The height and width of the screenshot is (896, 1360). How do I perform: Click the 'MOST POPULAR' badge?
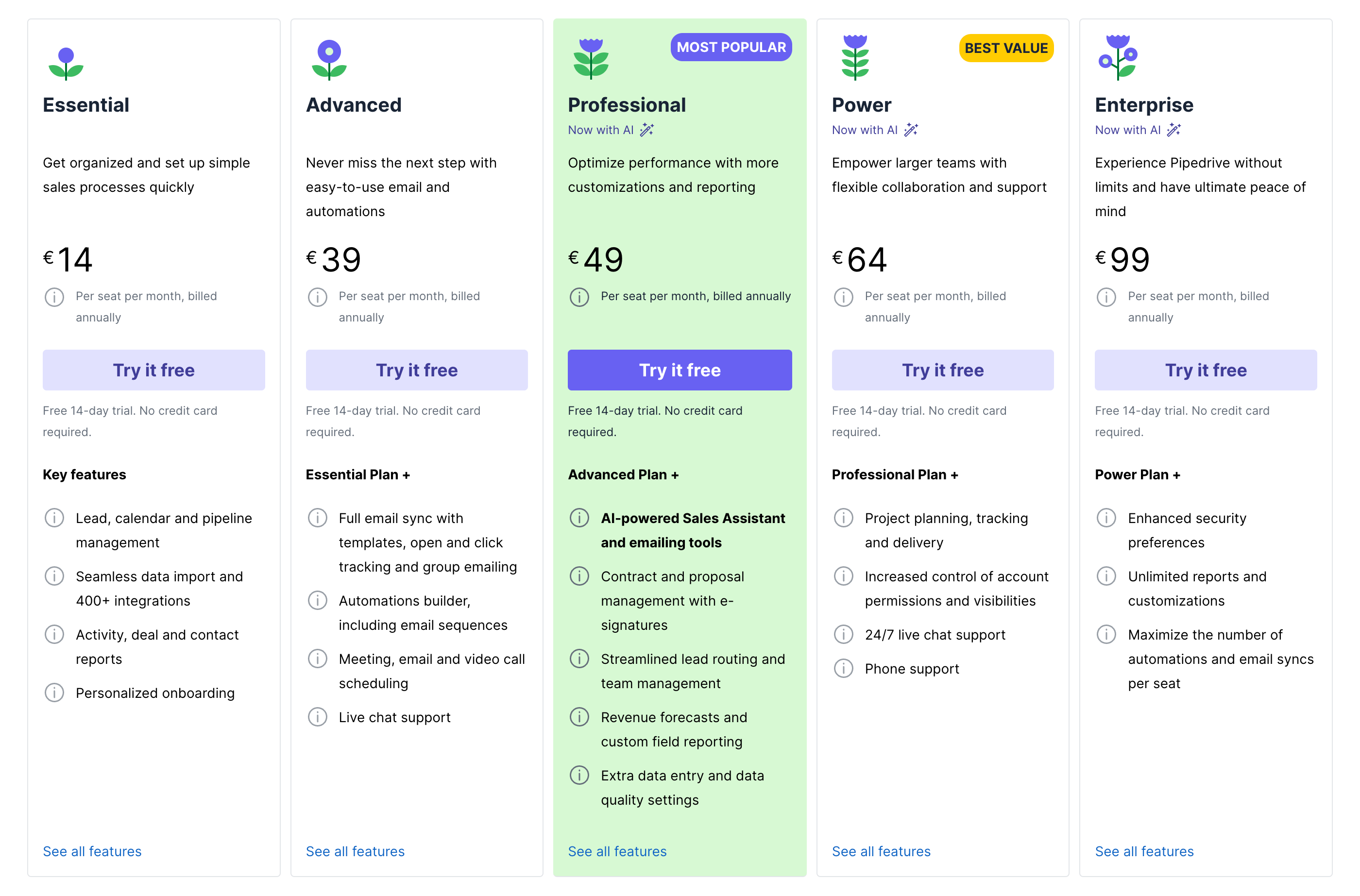click(x=731, y=48)
